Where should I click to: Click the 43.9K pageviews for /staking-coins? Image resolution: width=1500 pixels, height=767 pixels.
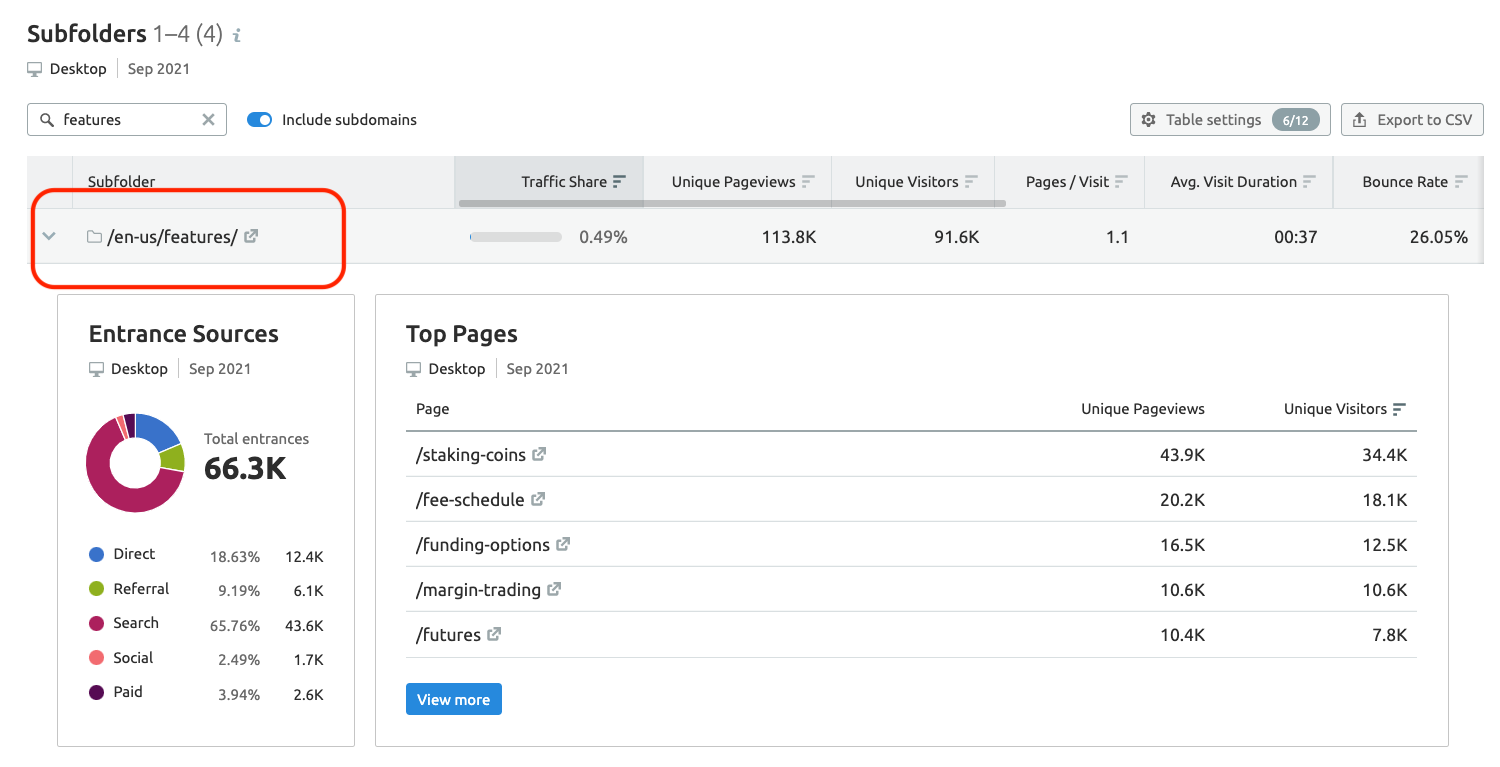(x=1182, y=455)
